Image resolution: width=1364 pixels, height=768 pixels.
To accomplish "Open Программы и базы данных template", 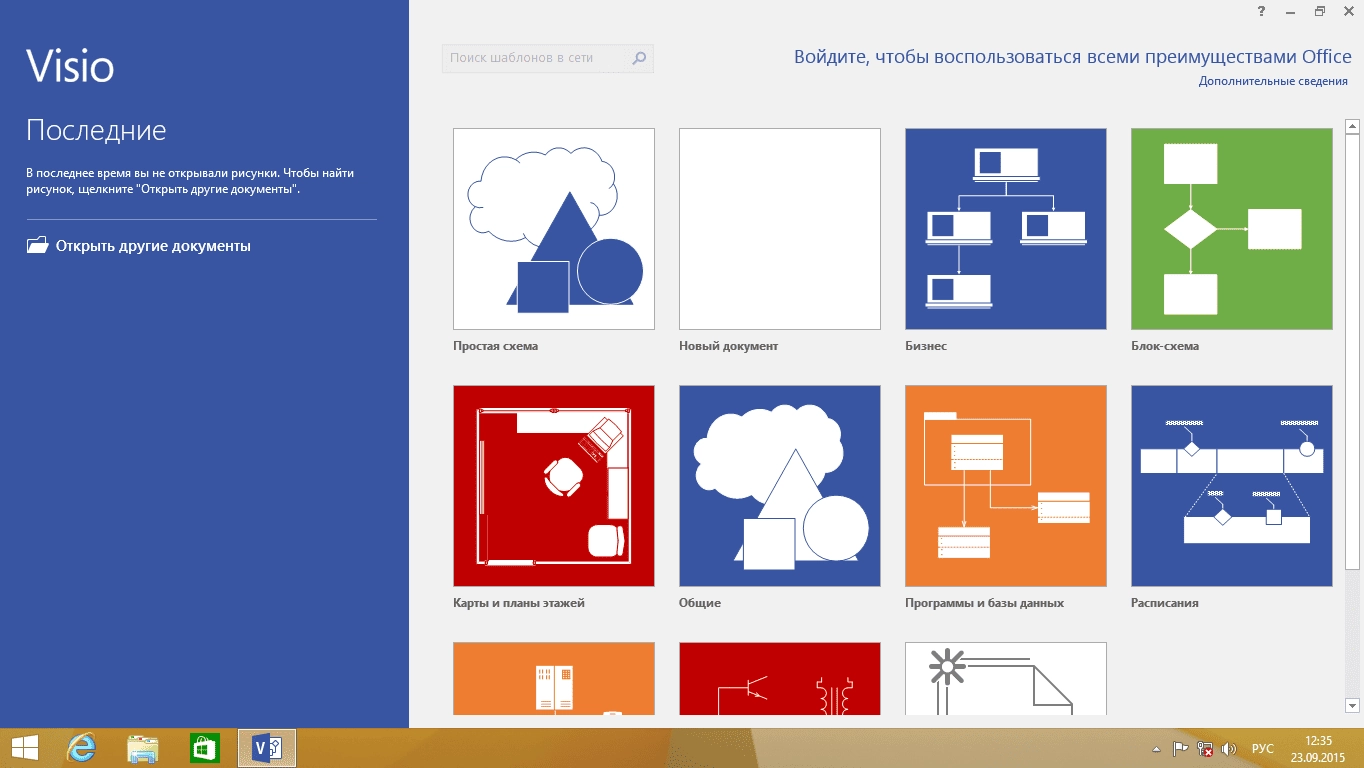I will tap(1006, 486).
